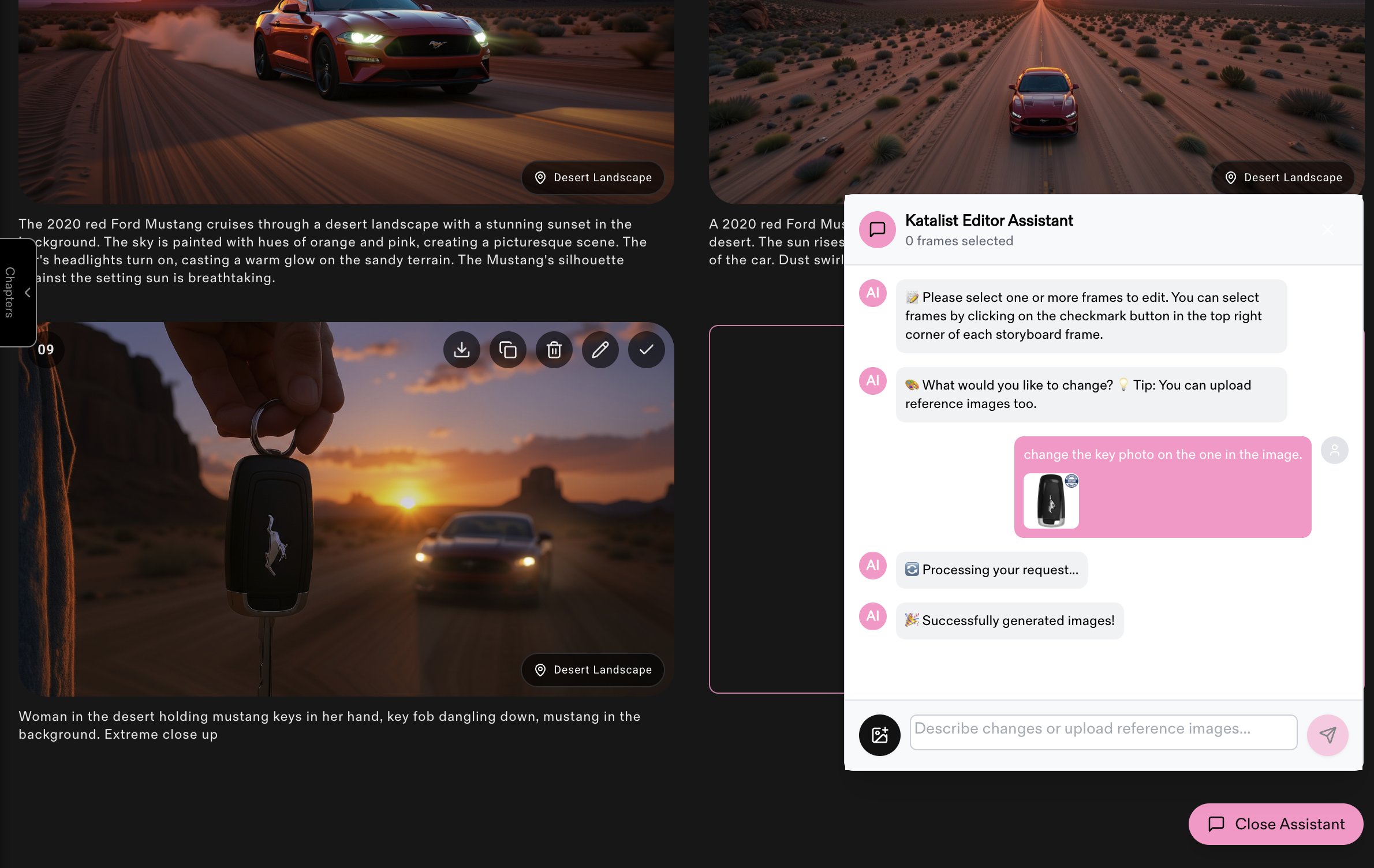Click the Chapters chevron arrow

(x=27, y=293)
